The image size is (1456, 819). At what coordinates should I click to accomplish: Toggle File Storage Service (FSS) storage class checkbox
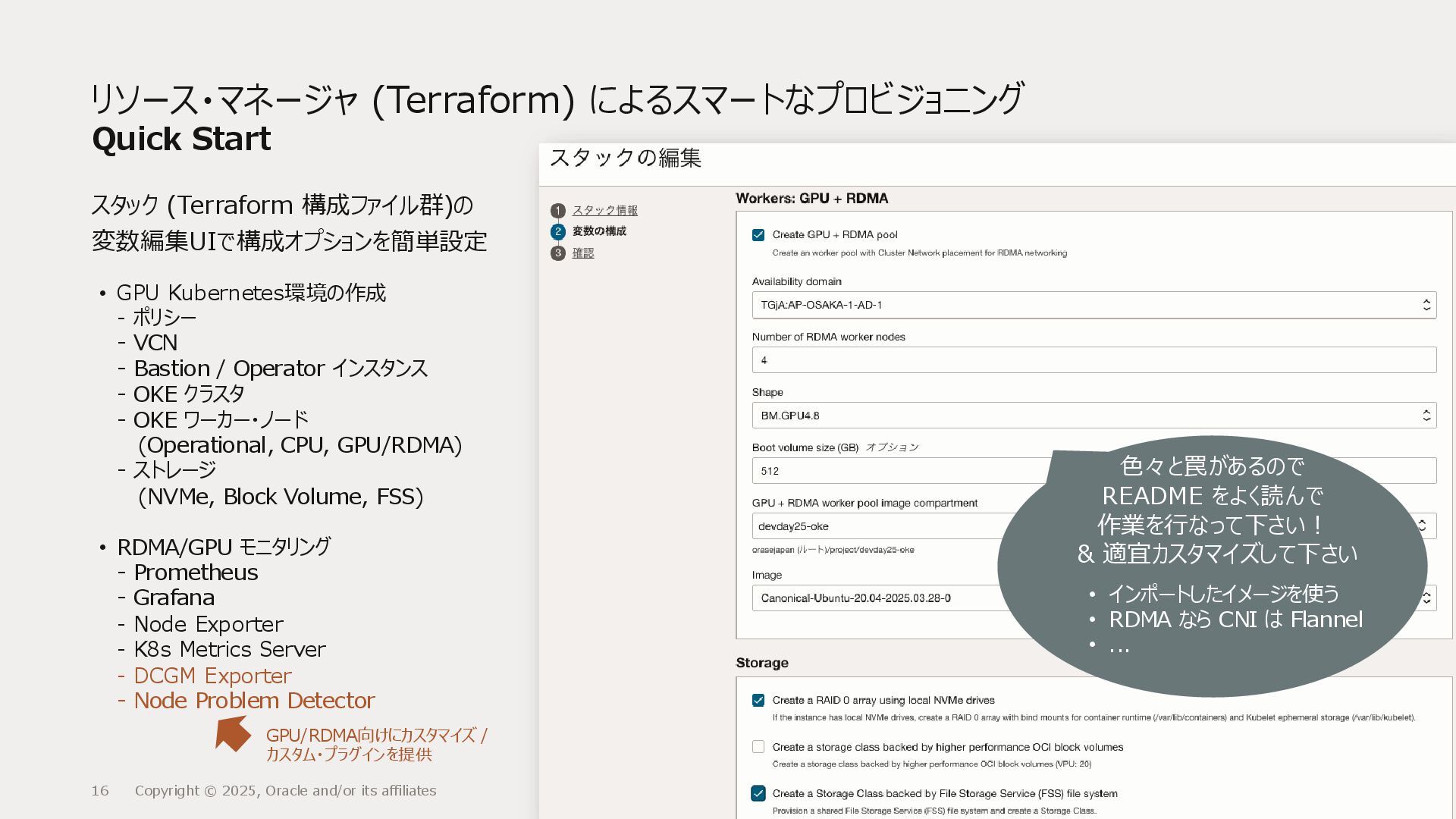click(x=758, y=794)
